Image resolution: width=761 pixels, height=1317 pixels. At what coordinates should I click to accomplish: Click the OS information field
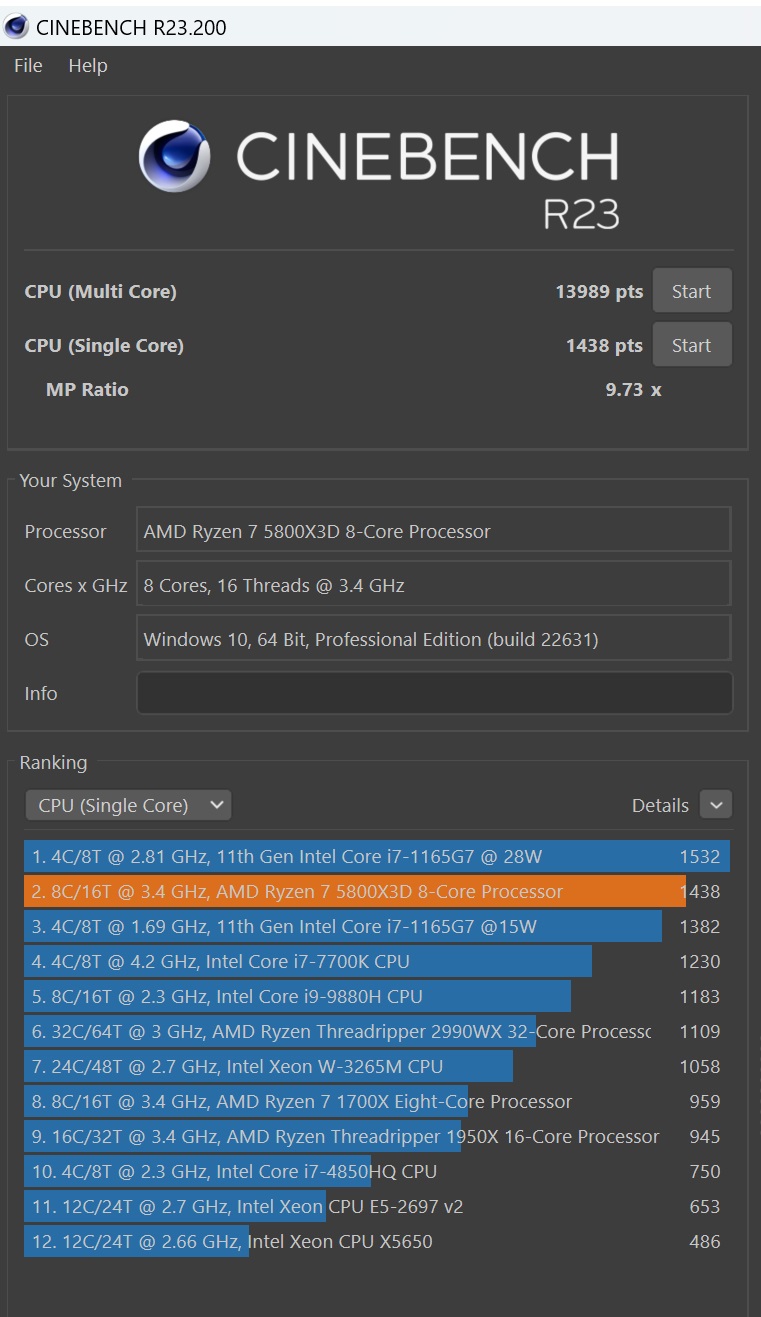click(434, 639)
